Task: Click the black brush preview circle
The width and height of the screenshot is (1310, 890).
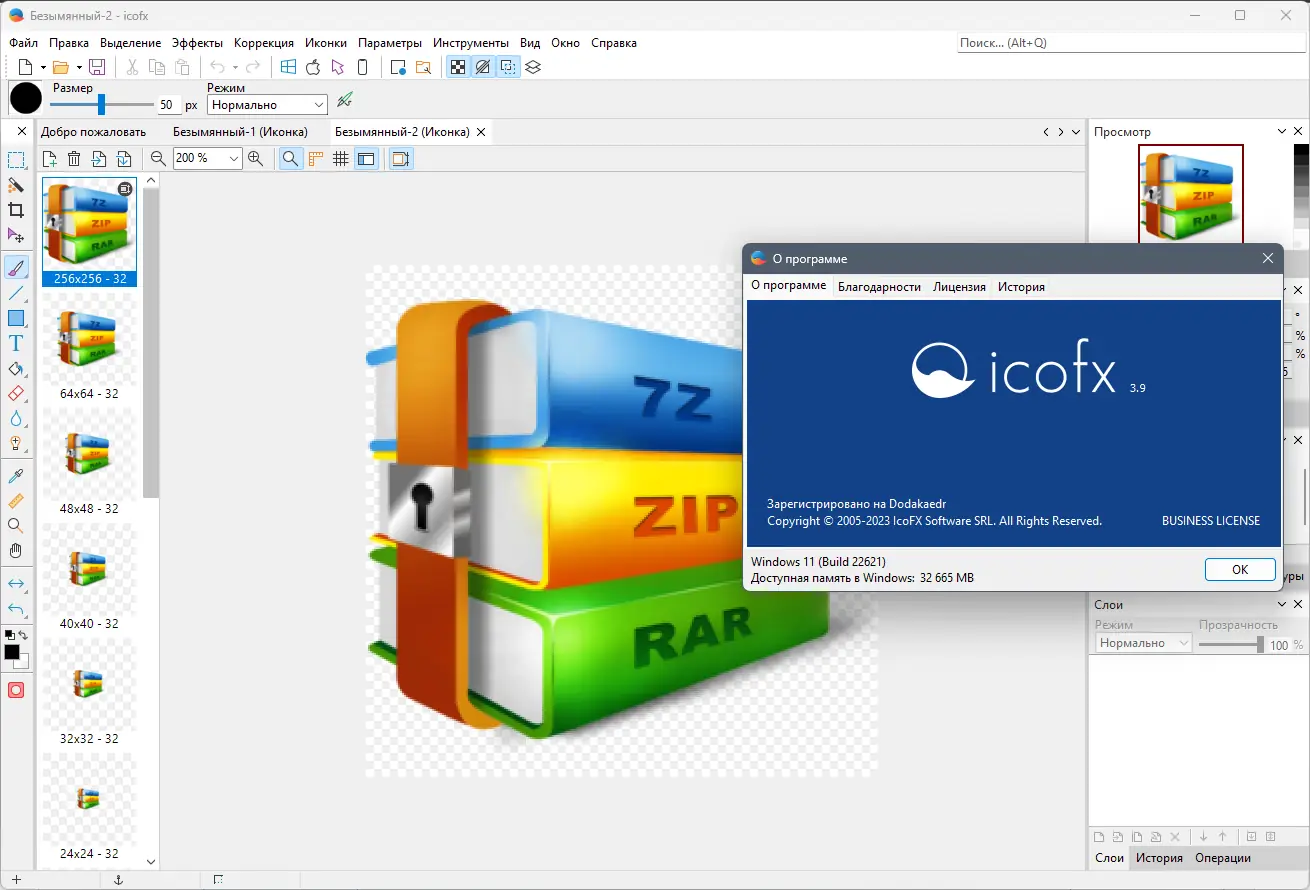Action: click(x=26, y=98)
